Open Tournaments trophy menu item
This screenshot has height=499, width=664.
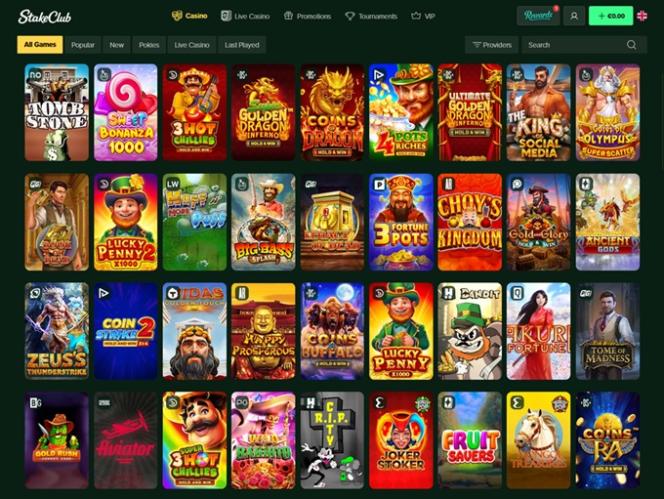(x=371, y=16)
